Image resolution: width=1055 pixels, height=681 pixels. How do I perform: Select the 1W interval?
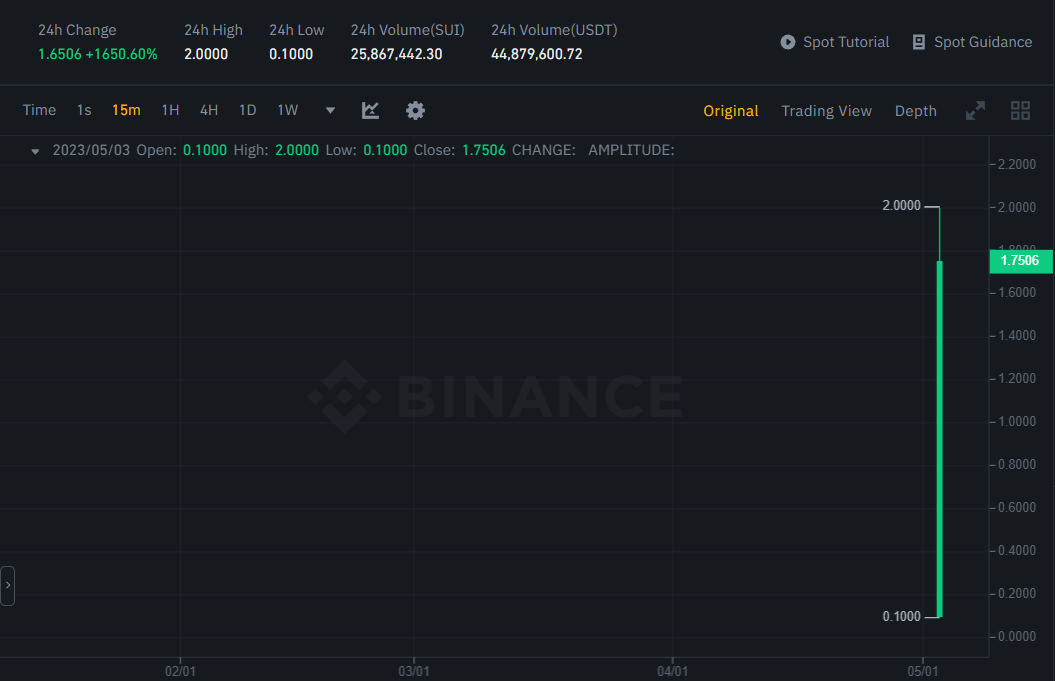tap(287, 110)
